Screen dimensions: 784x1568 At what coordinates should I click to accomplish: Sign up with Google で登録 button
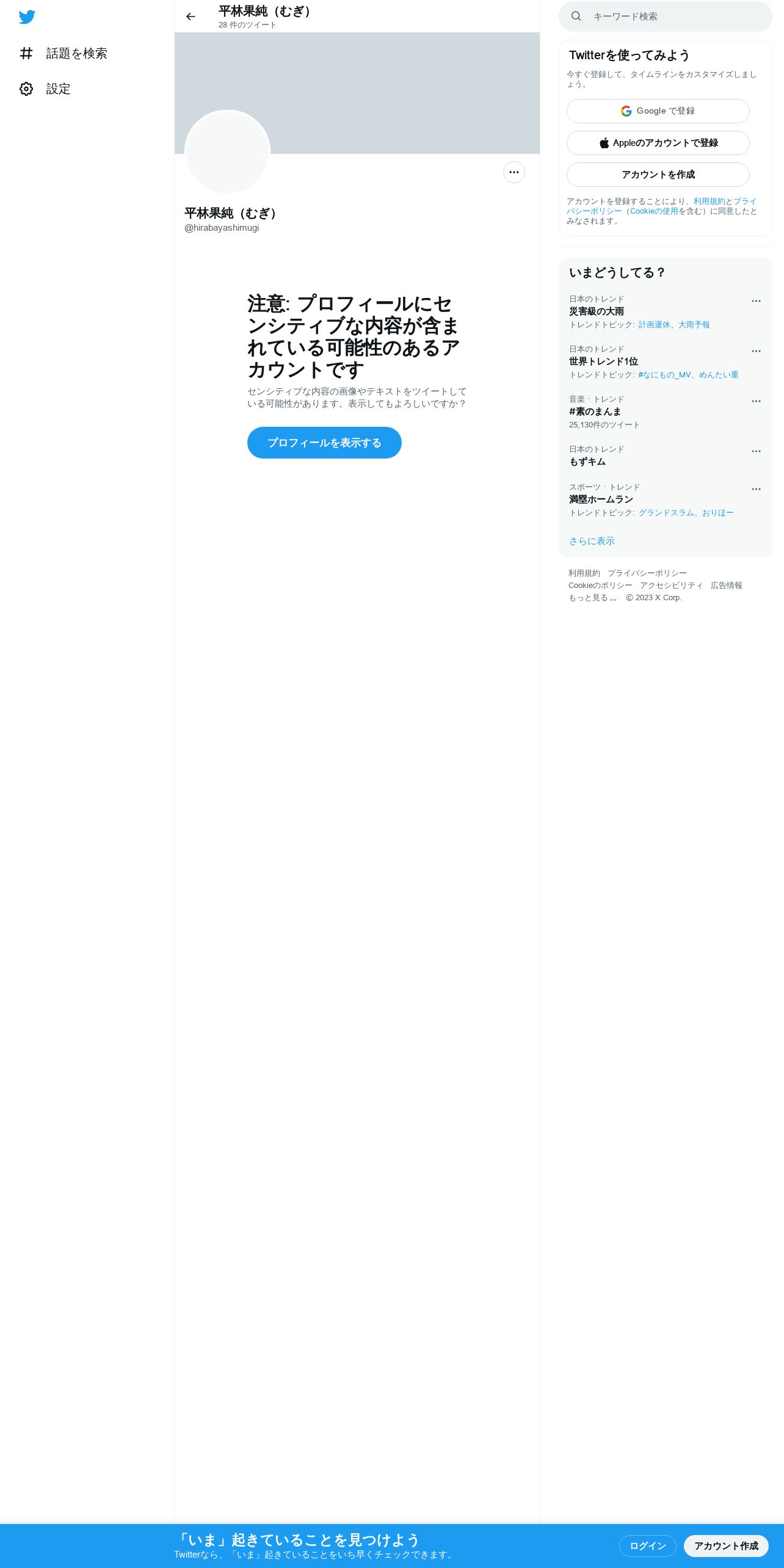pos(658,111)
